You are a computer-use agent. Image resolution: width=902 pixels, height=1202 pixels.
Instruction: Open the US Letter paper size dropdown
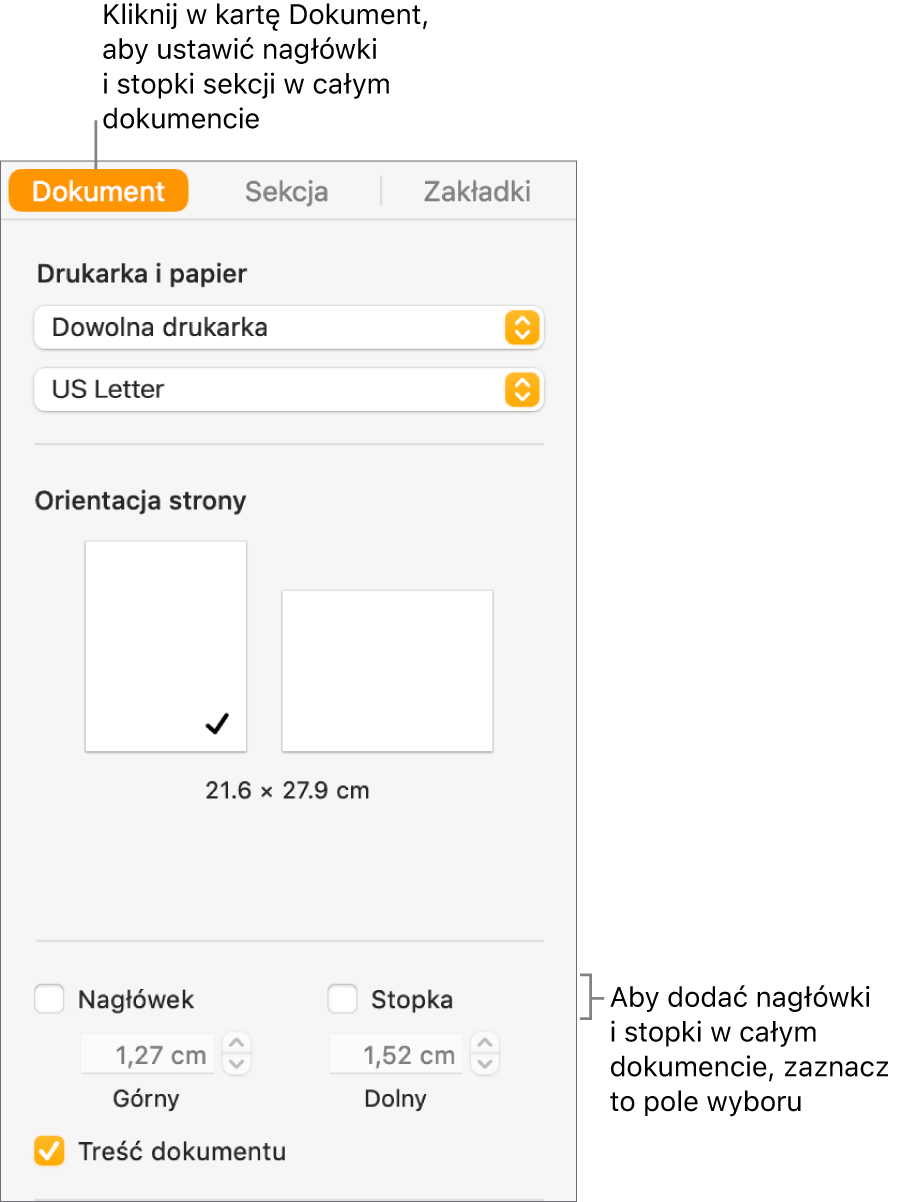click(289, 389)
